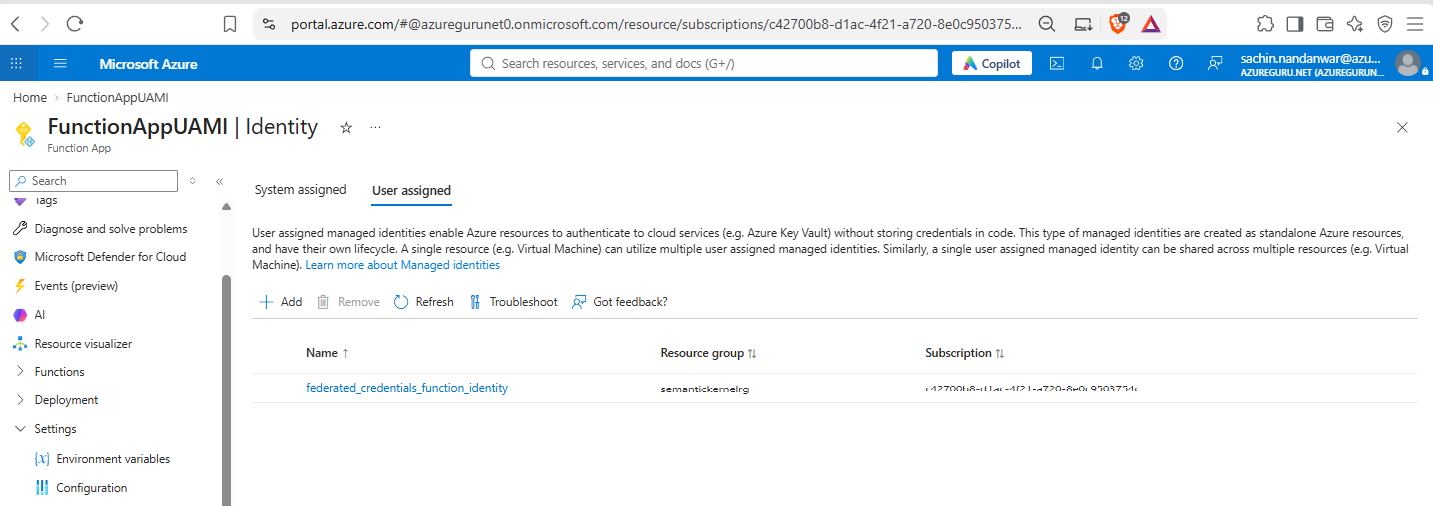Toggle the browser sidebar panel icon
Viewport: 1433px width, 506px height.
click(1294, 23)
